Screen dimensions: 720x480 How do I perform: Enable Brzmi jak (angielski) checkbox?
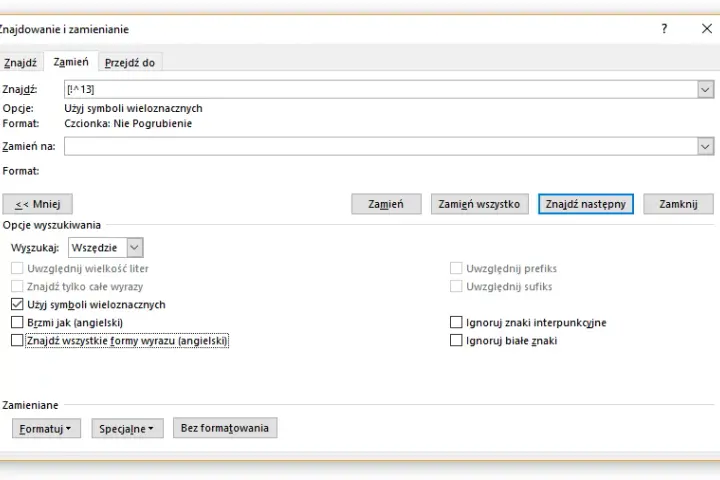click(x=17, y=322)
